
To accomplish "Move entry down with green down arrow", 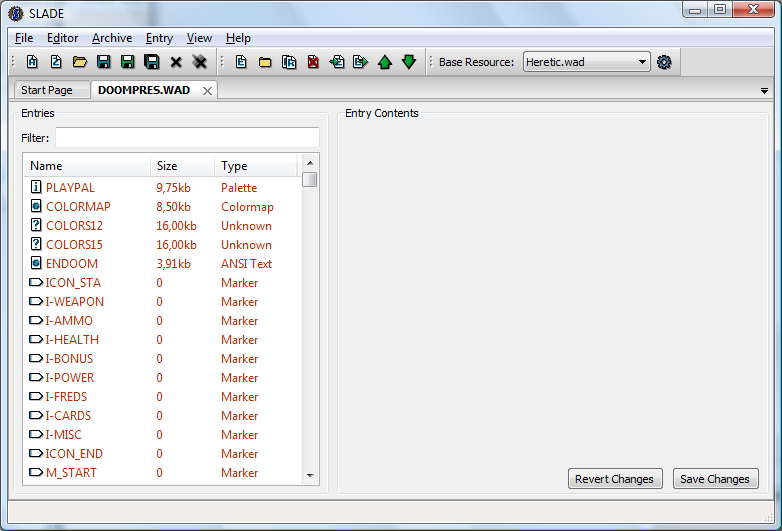I will 409,62.
